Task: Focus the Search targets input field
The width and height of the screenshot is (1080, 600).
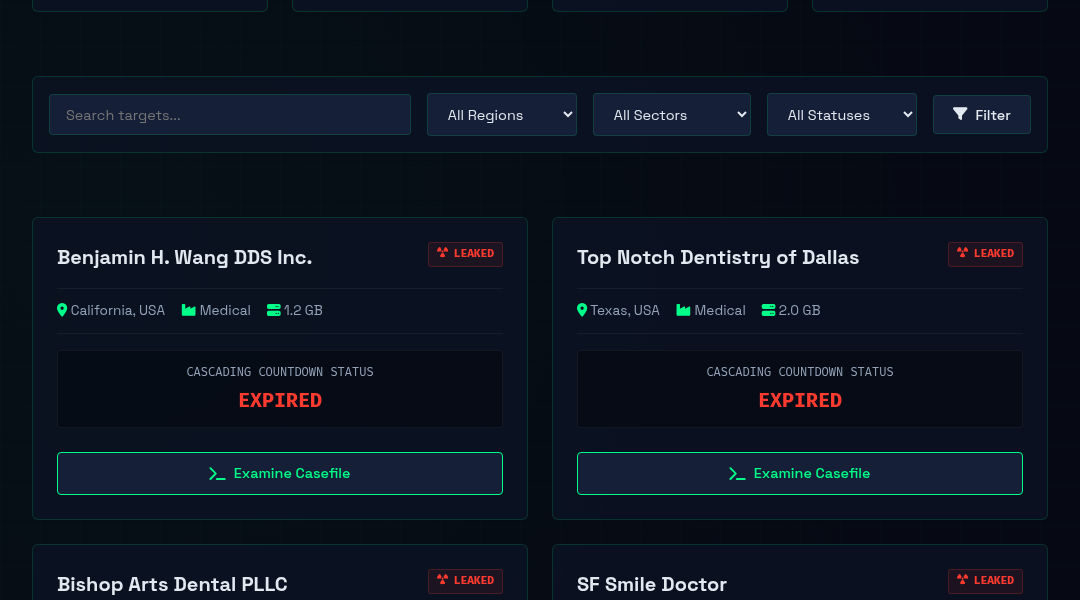Action: tap(230, 114)
